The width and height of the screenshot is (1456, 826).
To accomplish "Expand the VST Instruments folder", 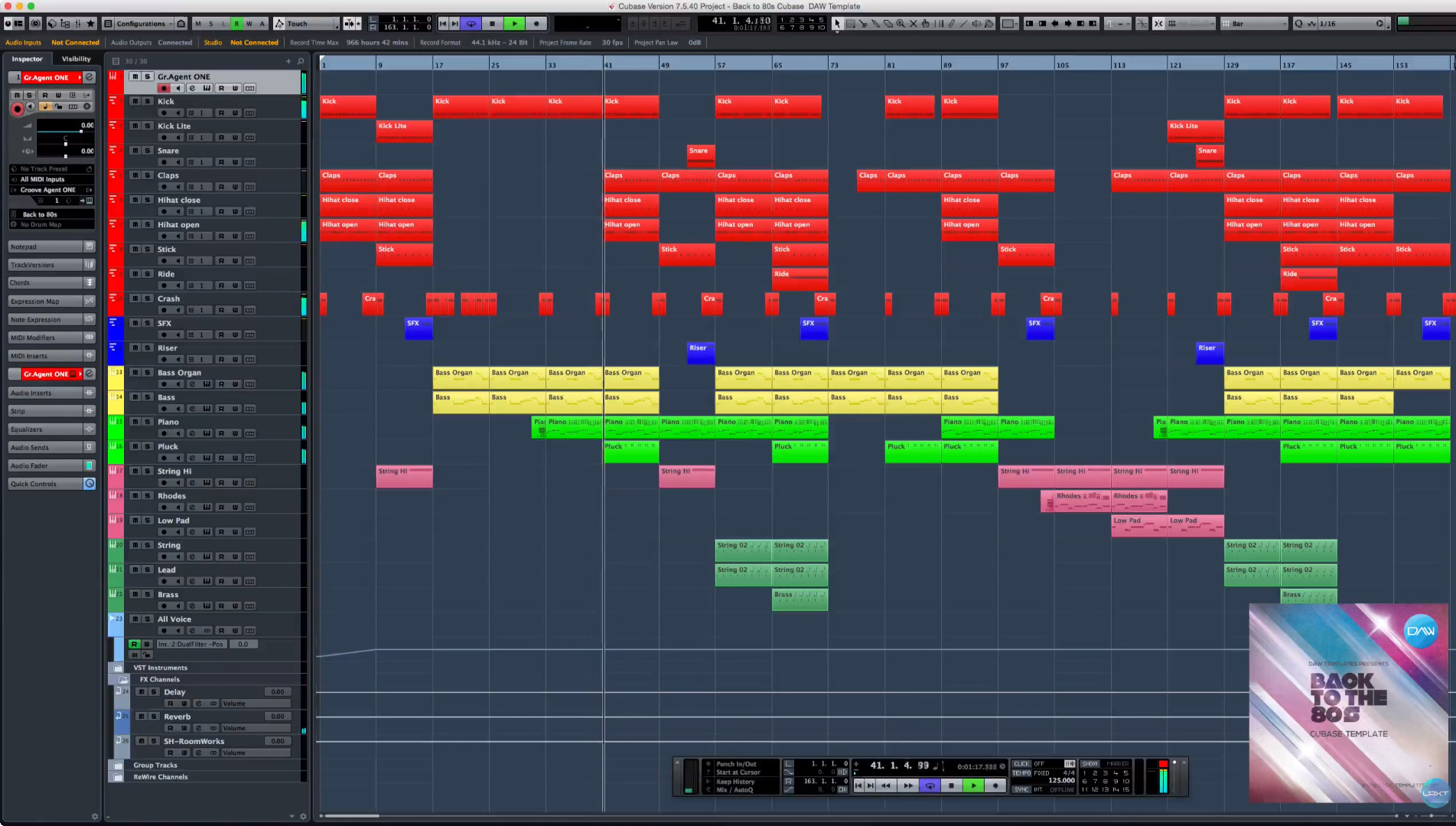I will click(119, 668).
